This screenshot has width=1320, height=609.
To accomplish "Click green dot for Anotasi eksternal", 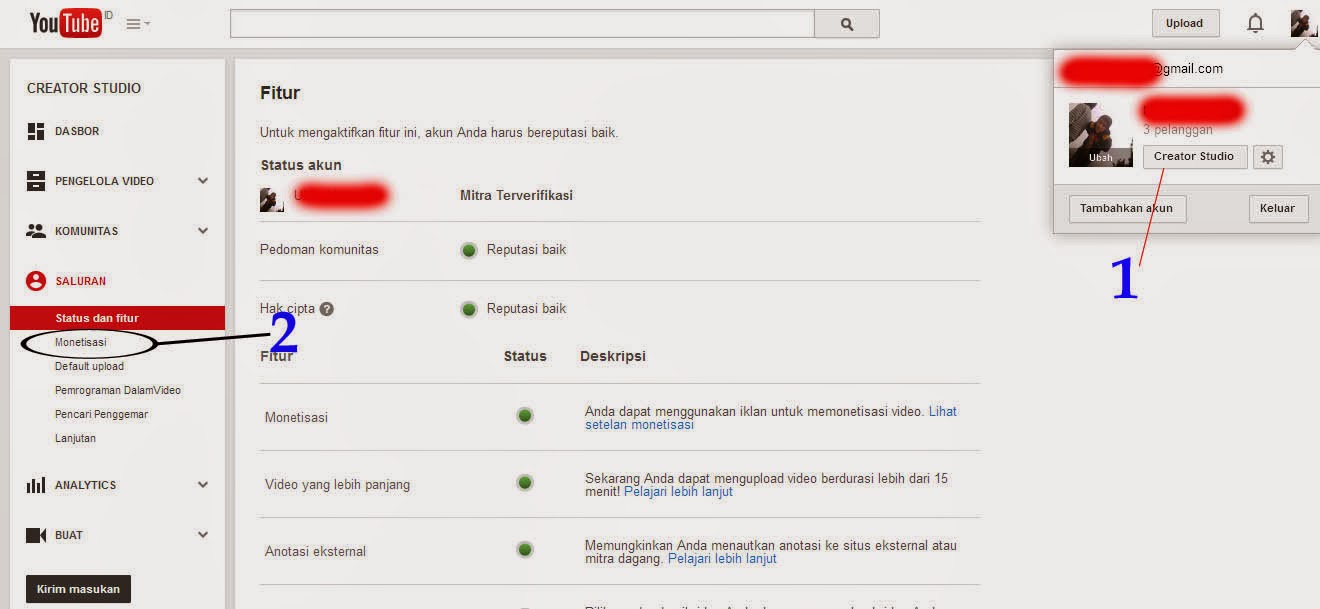I will pos(525,550).
